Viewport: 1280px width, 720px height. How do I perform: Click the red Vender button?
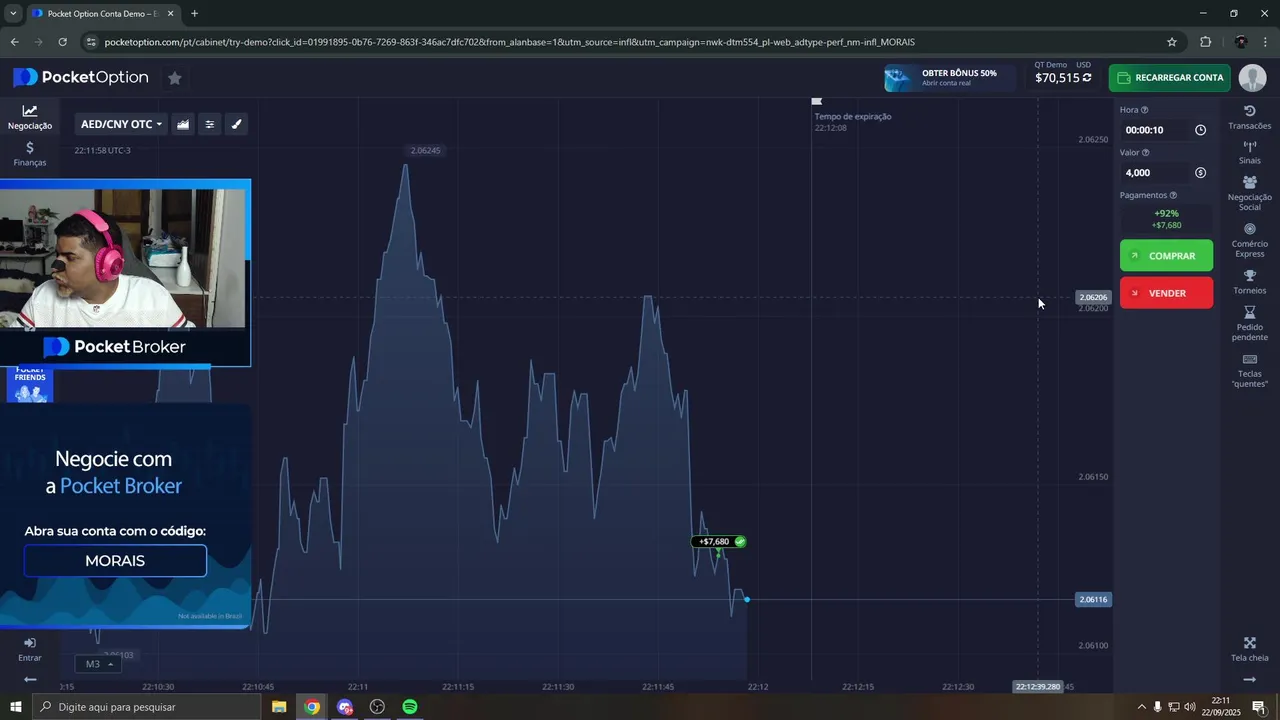coord(1166,293)
